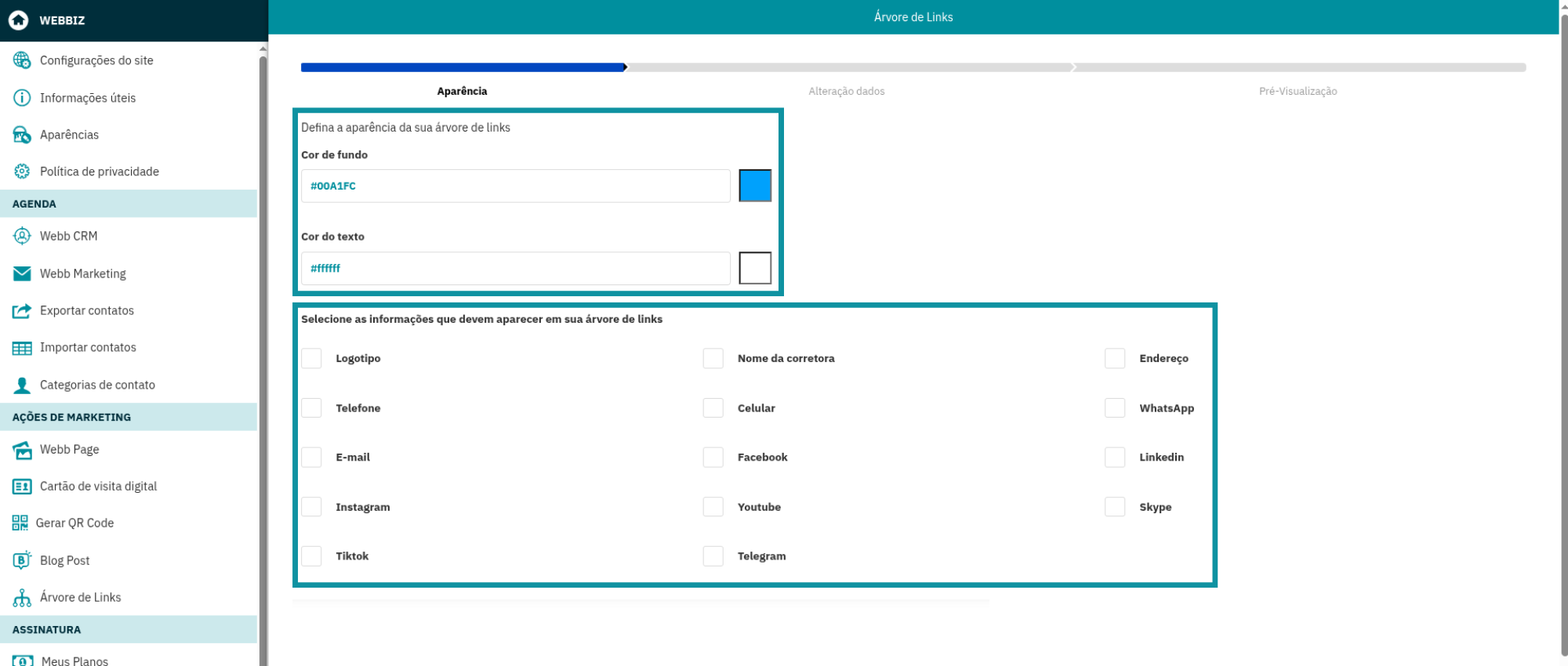Open Configurações do site globe icon
This screenshot has height=666, width=1568.
(x=22, y=60)
